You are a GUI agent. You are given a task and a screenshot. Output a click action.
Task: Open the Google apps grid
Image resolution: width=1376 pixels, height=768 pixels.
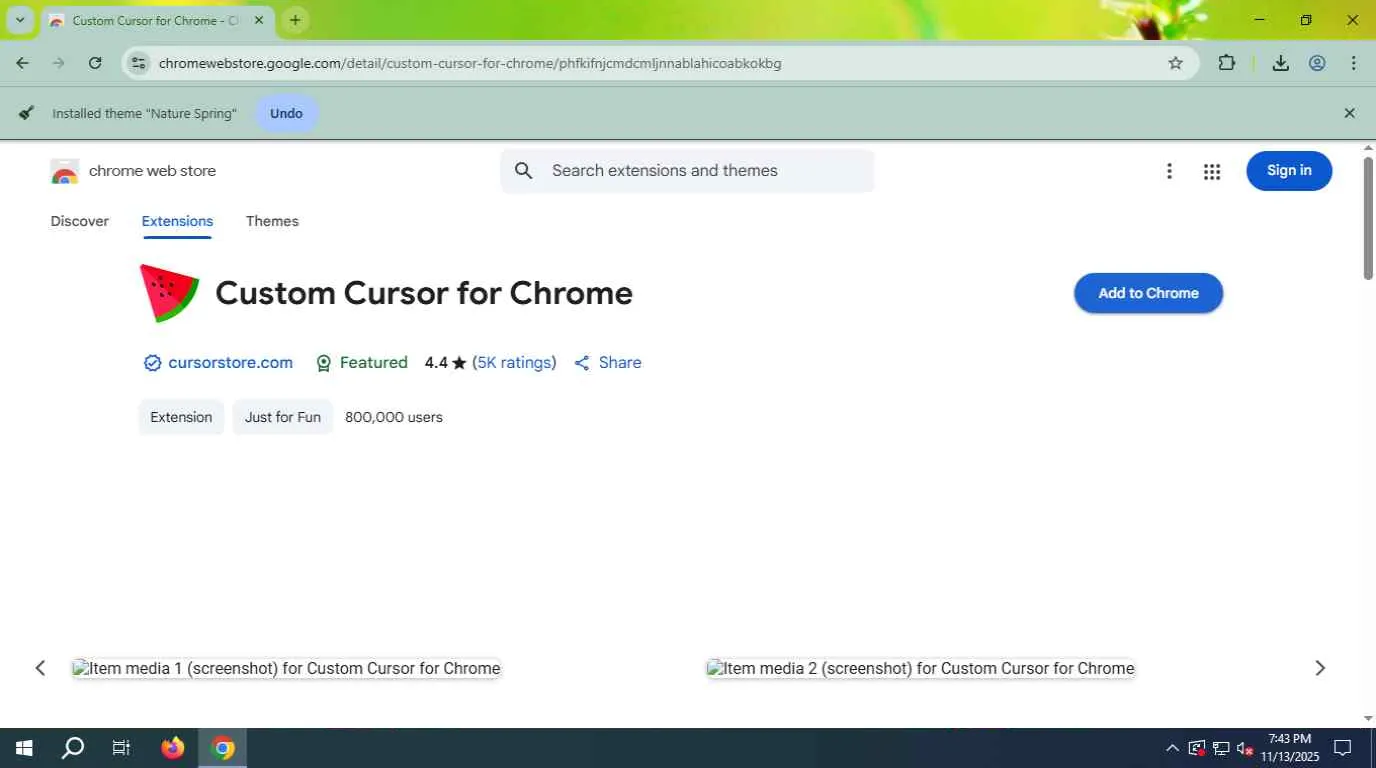(x=1212, y=171)
